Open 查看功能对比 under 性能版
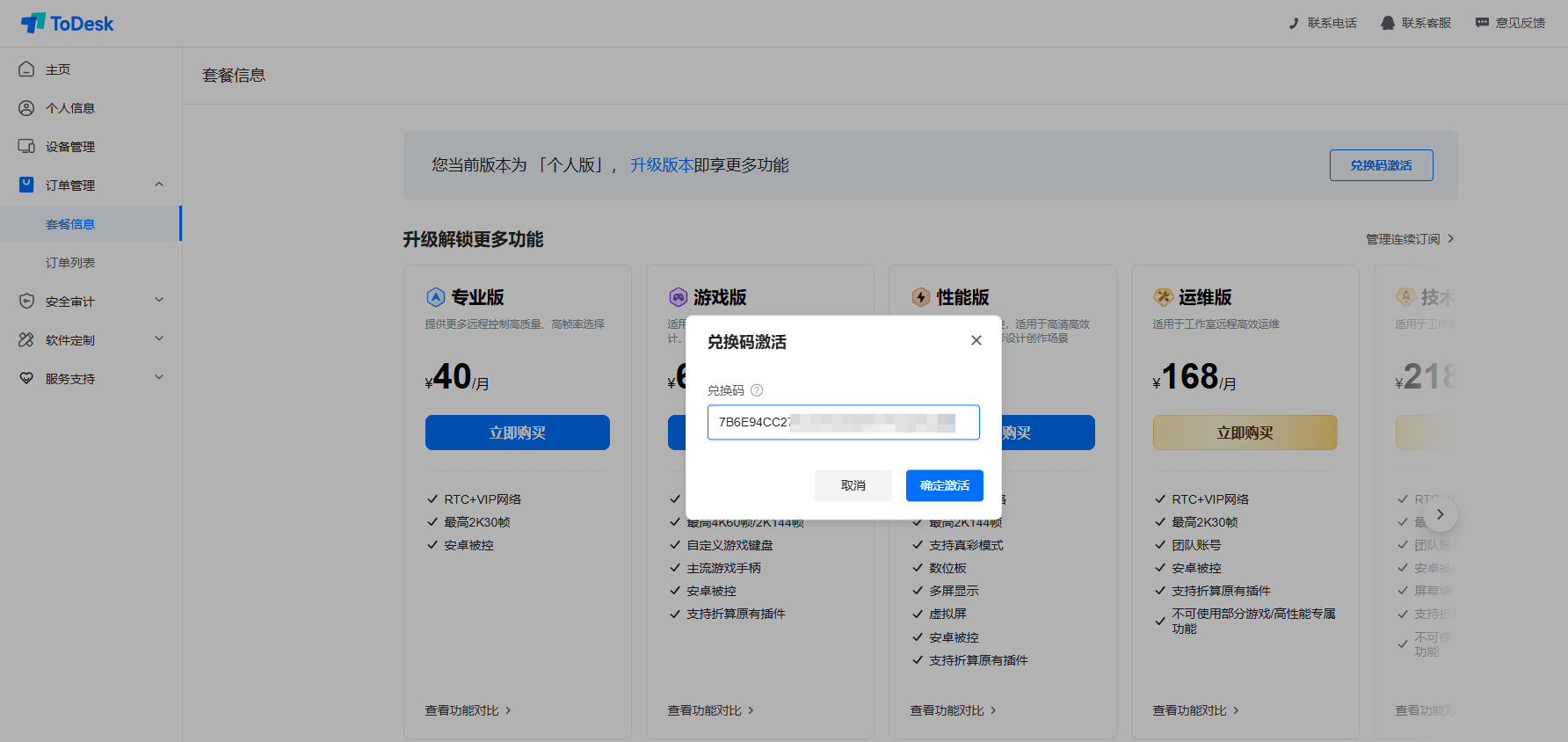 click(954, 710)
